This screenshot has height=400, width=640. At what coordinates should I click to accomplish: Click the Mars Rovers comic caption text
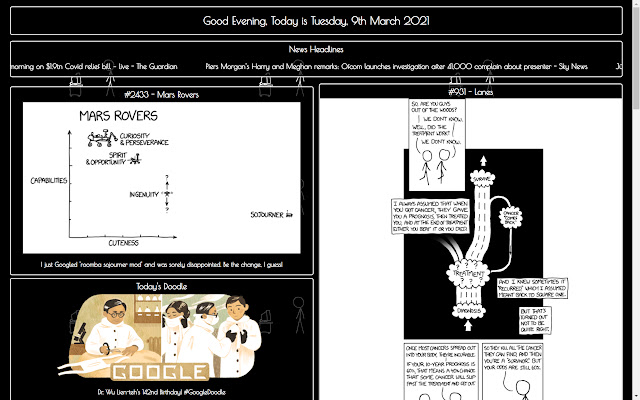[x=162, y=264]
